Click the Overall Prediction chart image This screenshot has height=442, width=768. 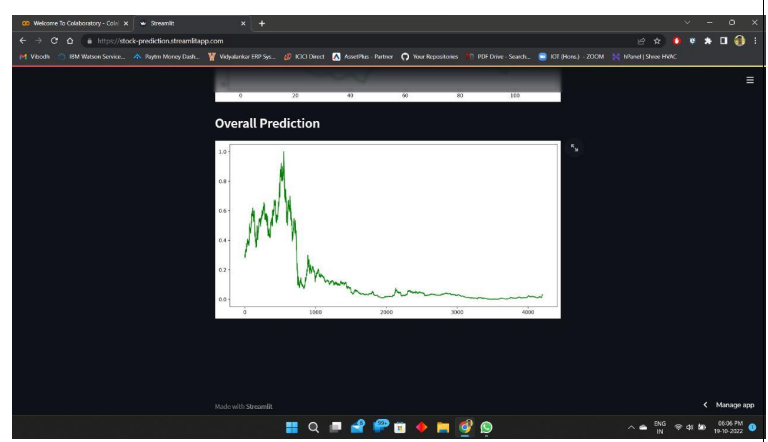[x=387, y=230]
